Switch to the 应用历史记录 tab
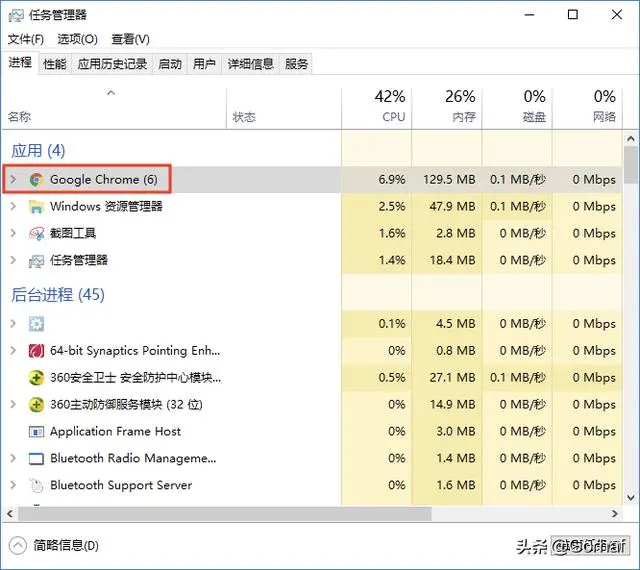 pyautogui.click(x=112, y=64)
